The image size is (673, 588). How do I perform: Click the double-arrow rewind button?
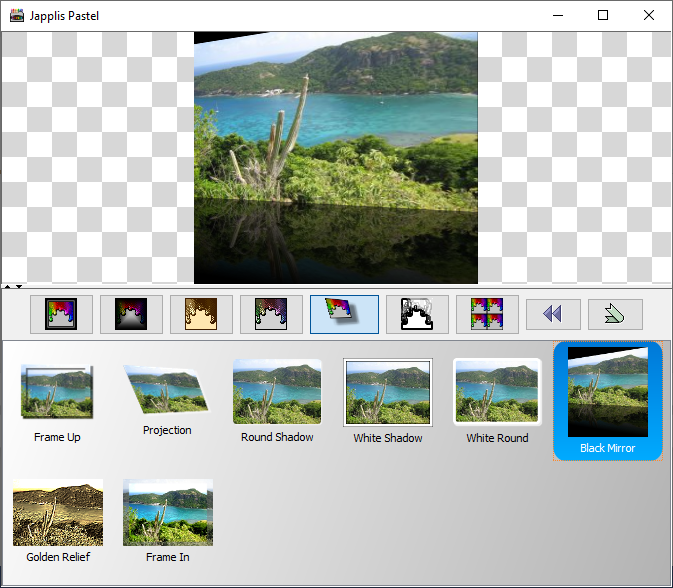coord(553,314)
